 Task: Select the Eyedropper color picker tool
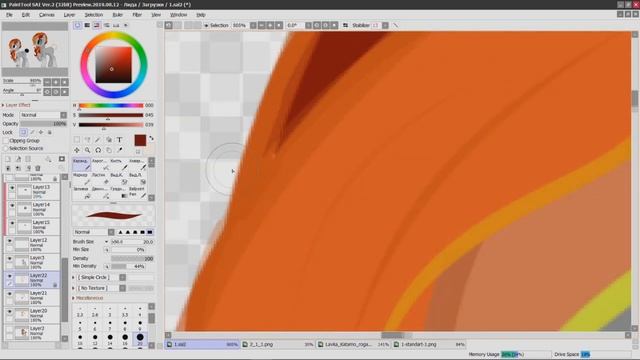120,150
